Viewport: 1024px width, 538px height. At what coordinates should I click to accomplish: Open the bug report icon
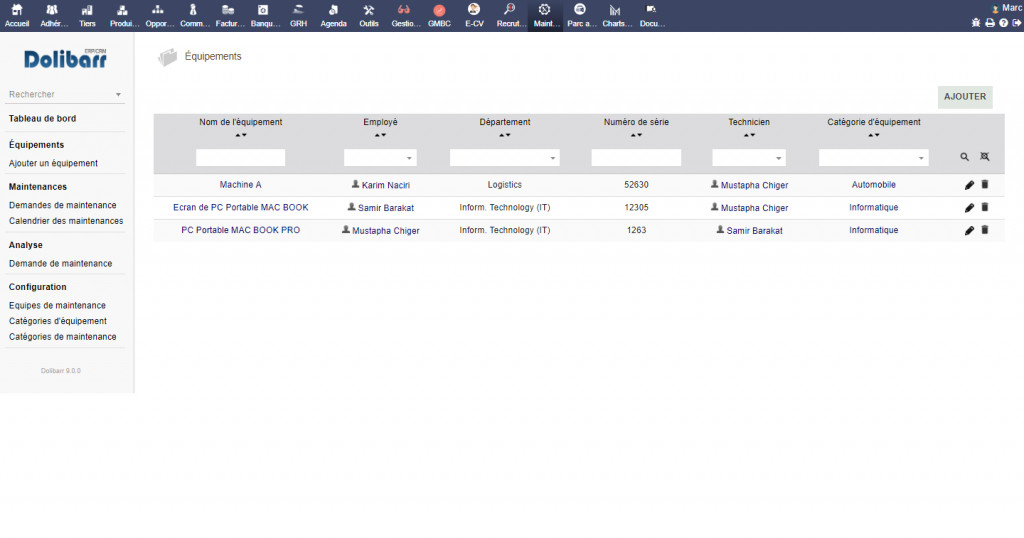point(976,22)
